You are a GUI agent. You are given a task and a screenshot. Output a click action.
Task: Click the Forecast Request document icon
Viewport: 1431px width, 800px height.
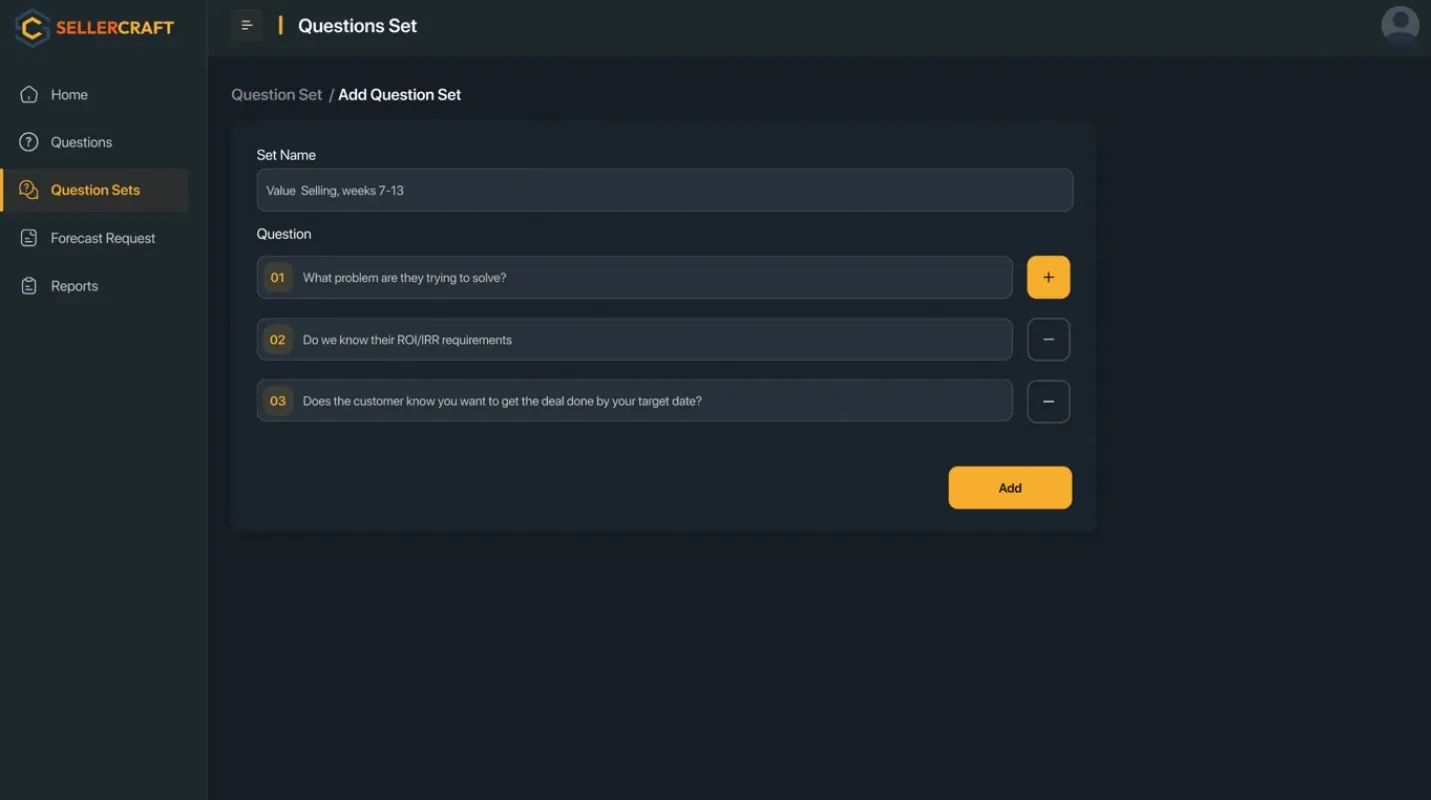point(29,238)
